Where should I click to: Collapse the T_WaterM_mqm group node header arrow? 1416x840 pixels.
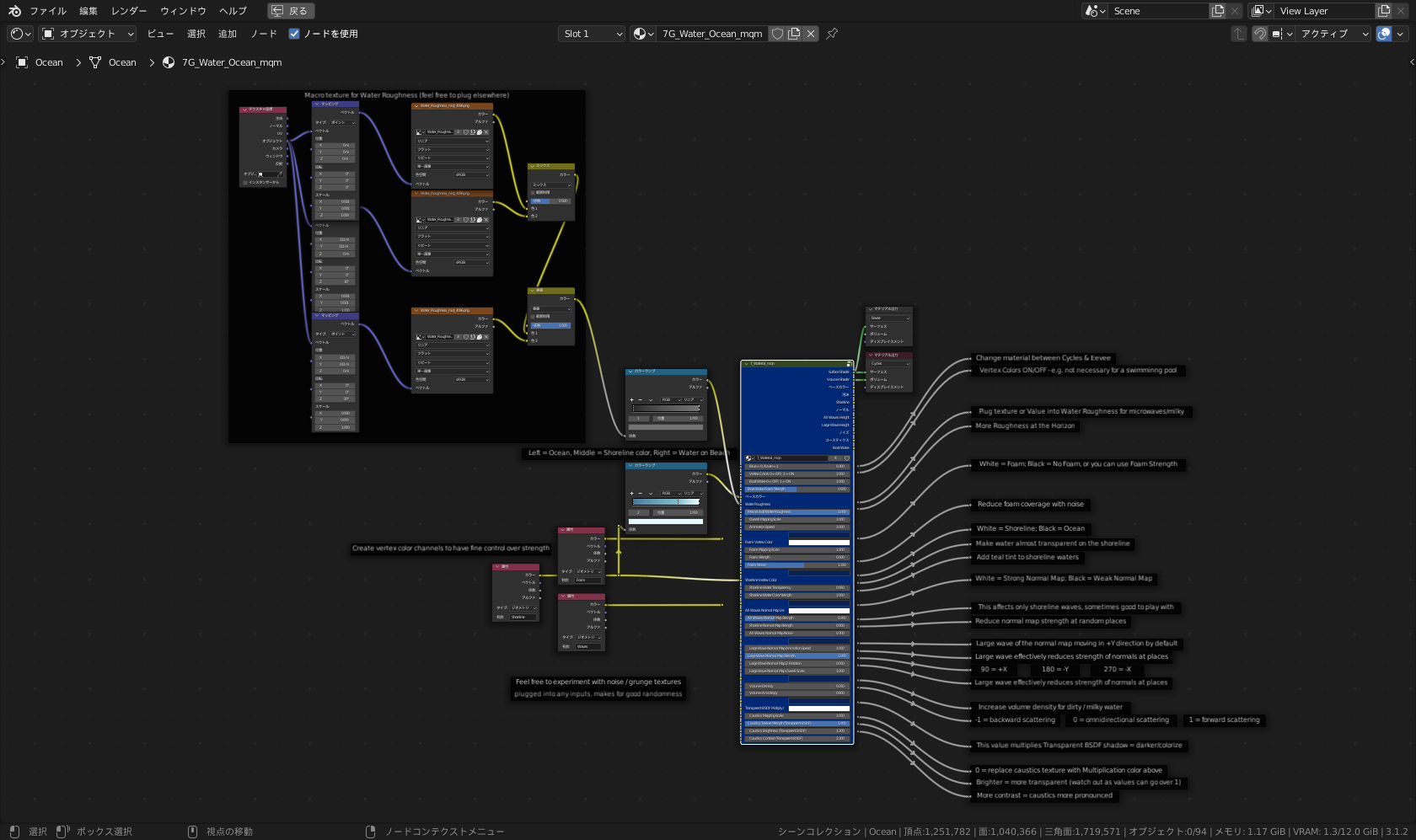pyautogui.click(x=745, y=364)
